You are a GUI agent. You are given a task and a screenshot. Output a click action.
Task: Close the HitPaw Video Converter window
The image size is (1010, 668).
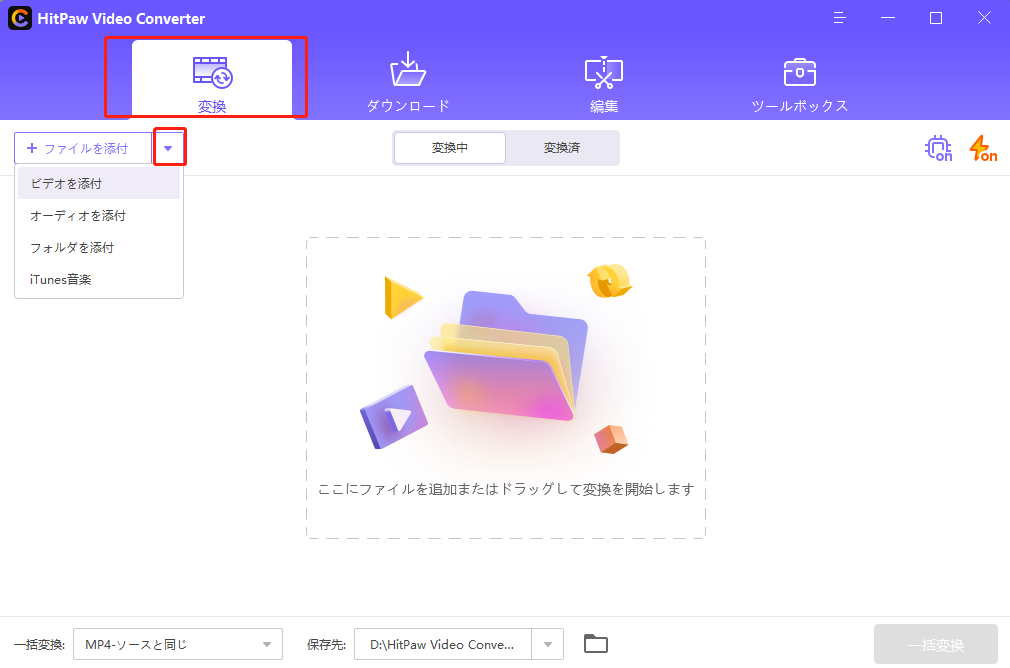click(x=984, y=18)
